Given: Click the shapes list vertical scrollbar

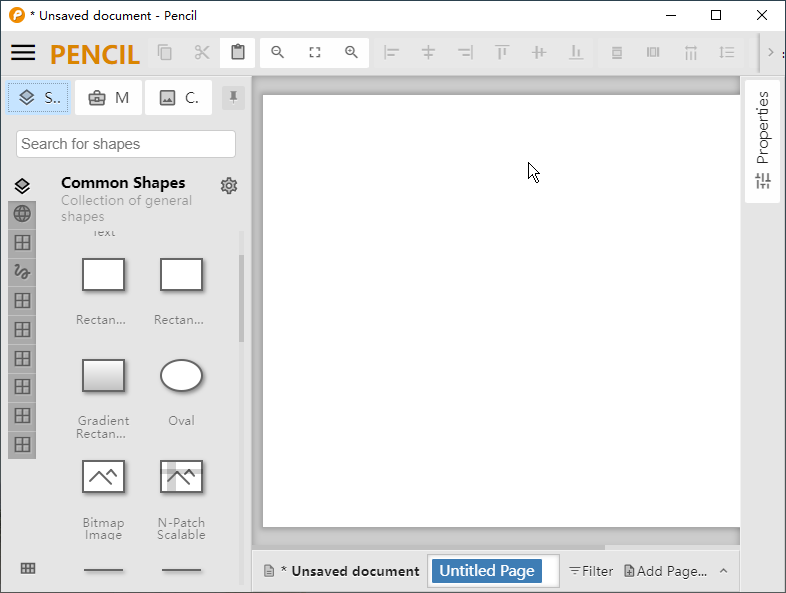Looking at the screenshot, I should tap(241, 299).
